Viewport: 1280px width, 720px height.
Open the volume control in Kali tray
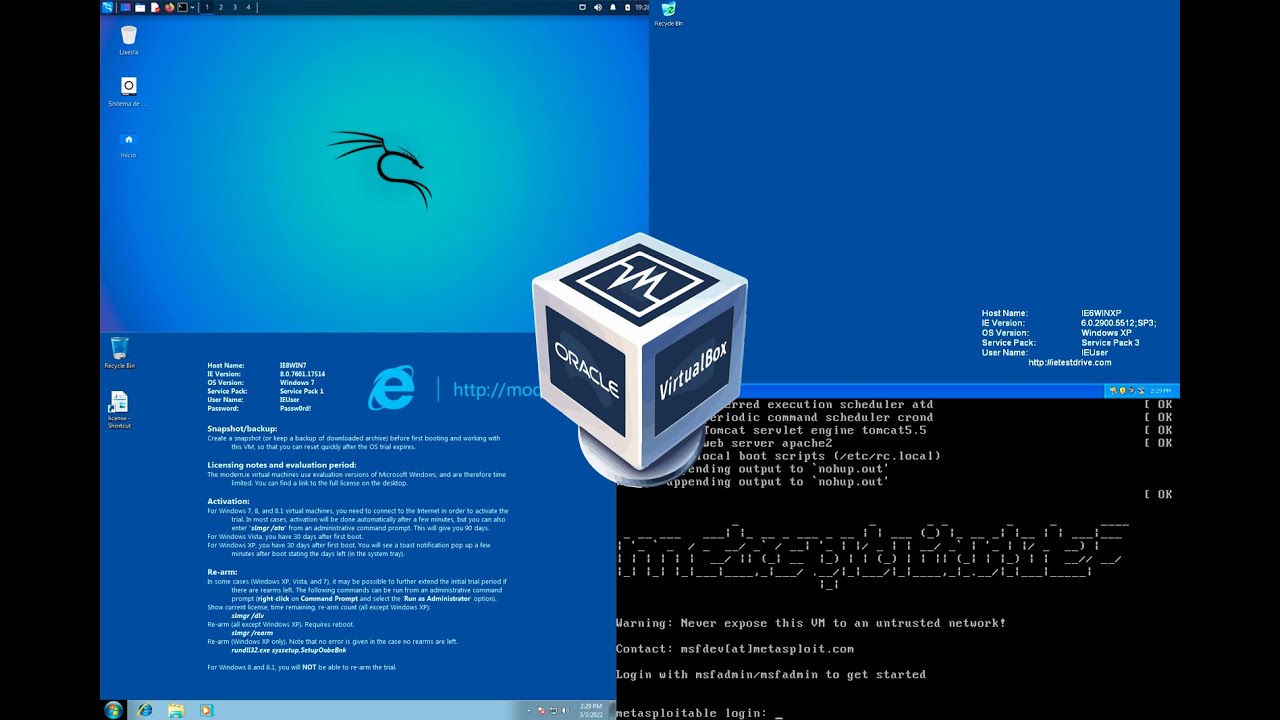tap(598, 7)
